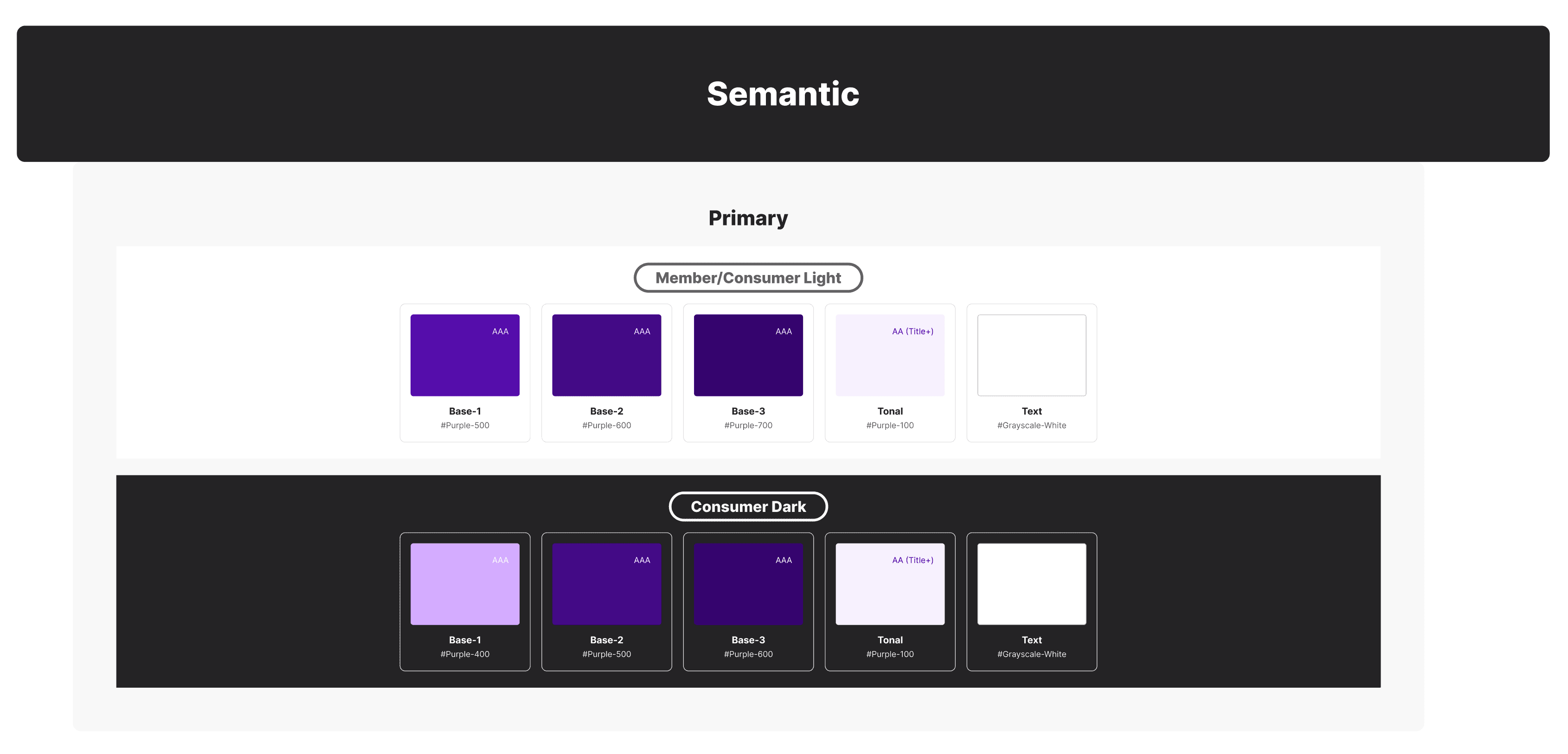Click the light Text Grayscale-White swatch
This screenshot has width=1568, height=754.
click(x=1031, y=355)
